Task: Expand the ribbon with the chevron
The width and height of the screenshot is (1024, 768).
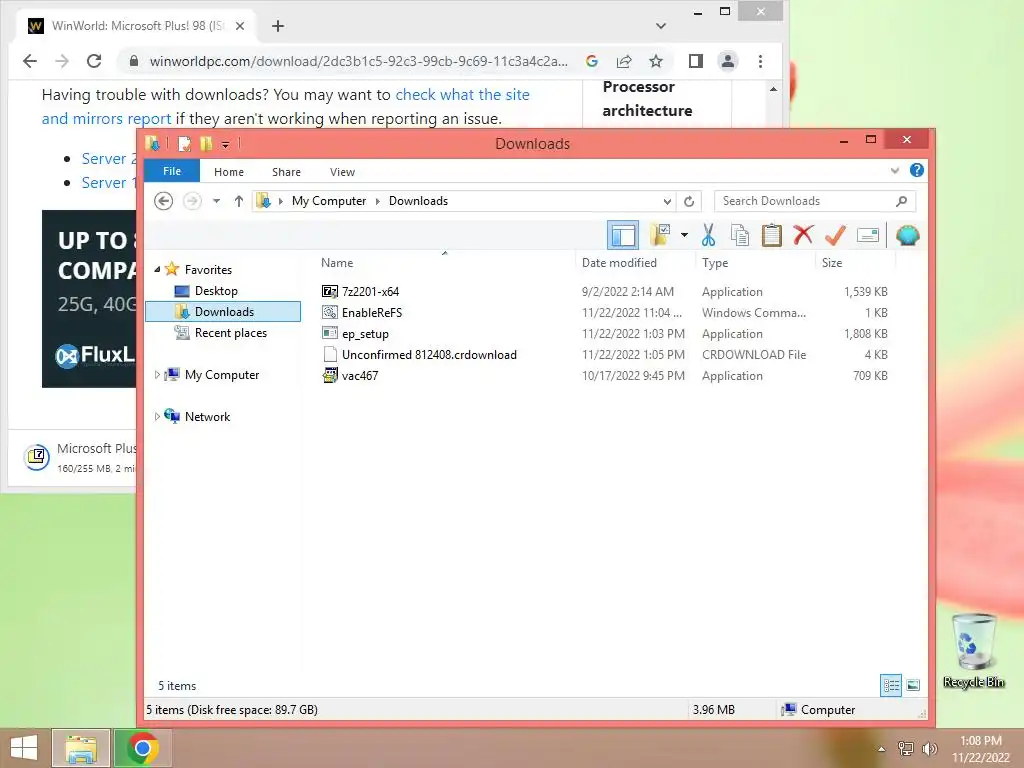Action: click(x=895, y=170)
